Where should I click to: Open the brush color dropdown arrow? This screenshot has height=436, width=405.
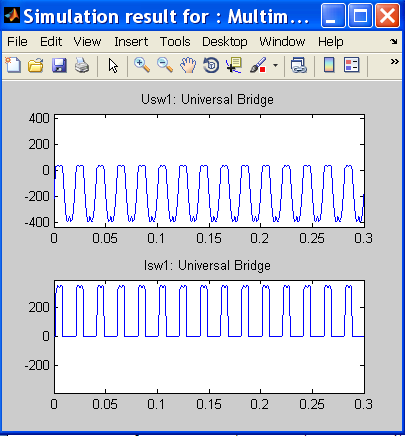point(275,65)
